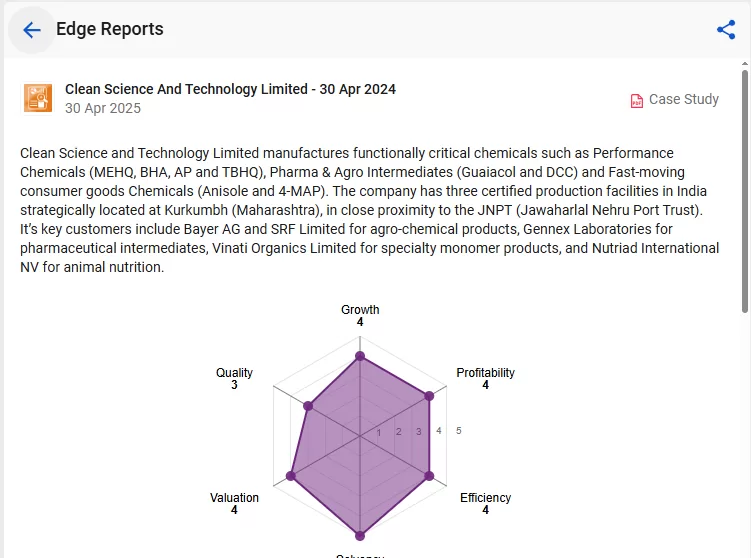Select the Efficiency data point on radar chart
The image size is (751, 558).
(429, 476)
